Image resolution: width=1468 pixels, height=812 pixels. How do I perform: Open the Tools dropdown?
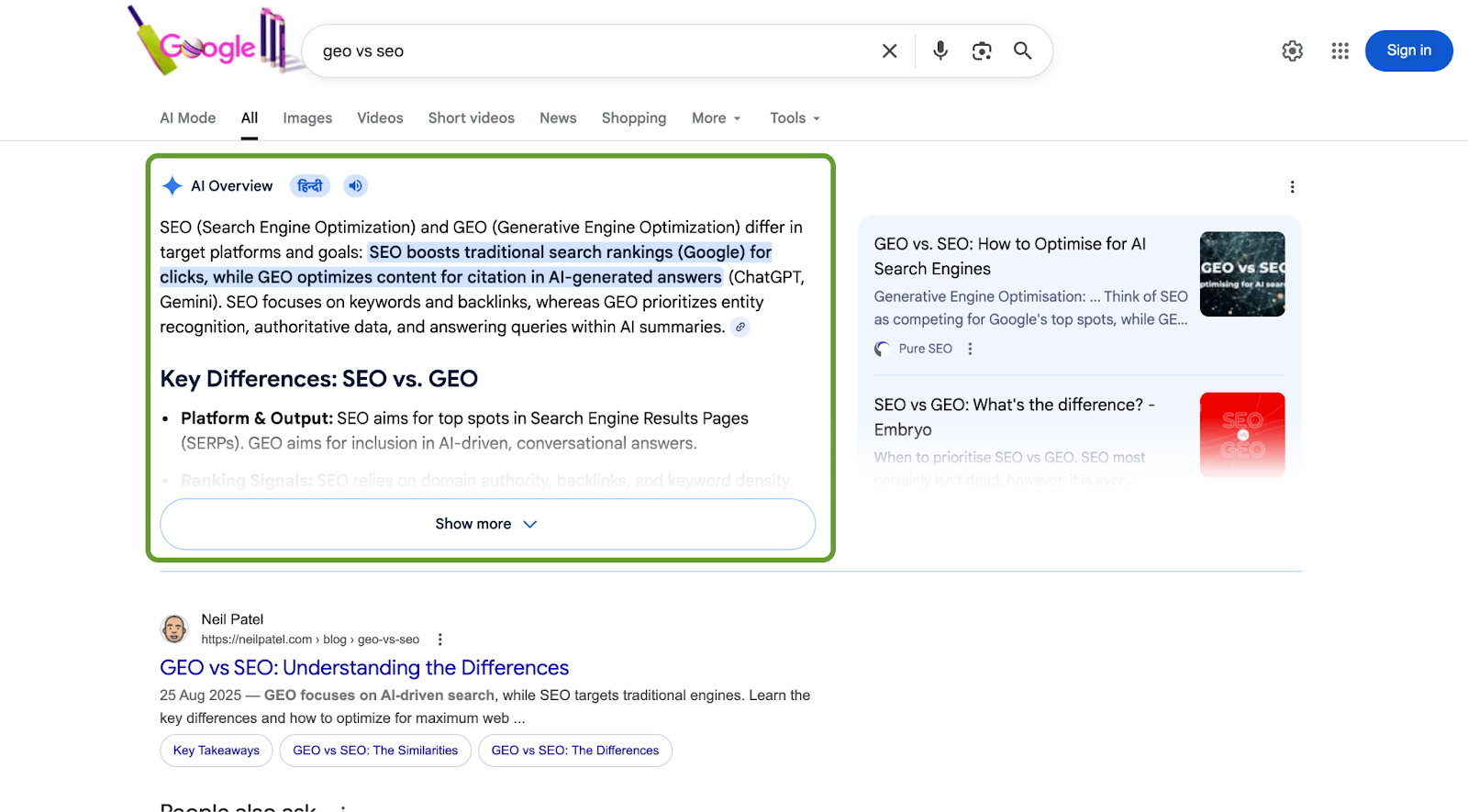(x=795, y=118)
